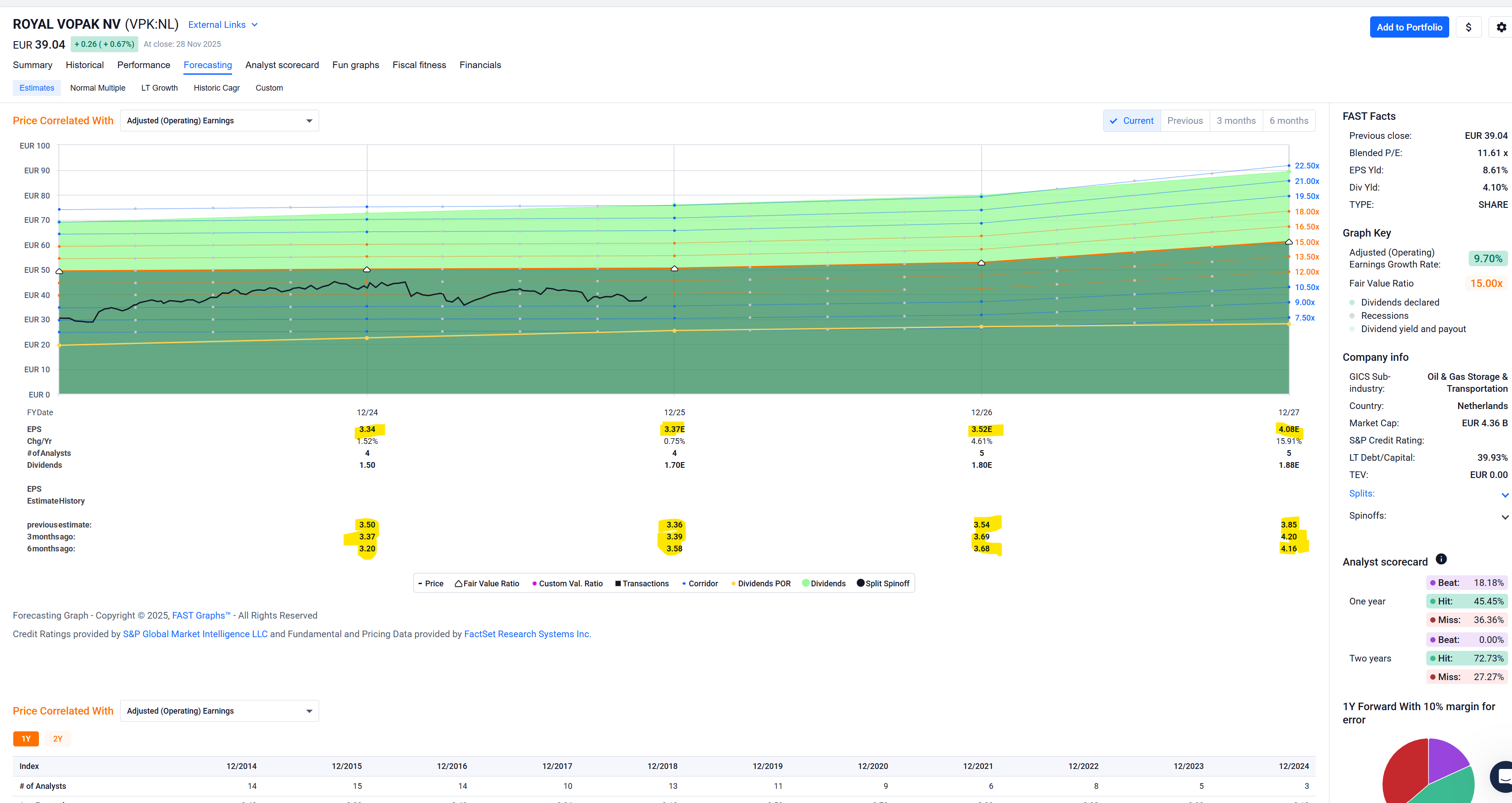This screenshot has height=803, width=1512.
Task: Click the Analyst scorecard info icon
Action: pos(1440,558)
